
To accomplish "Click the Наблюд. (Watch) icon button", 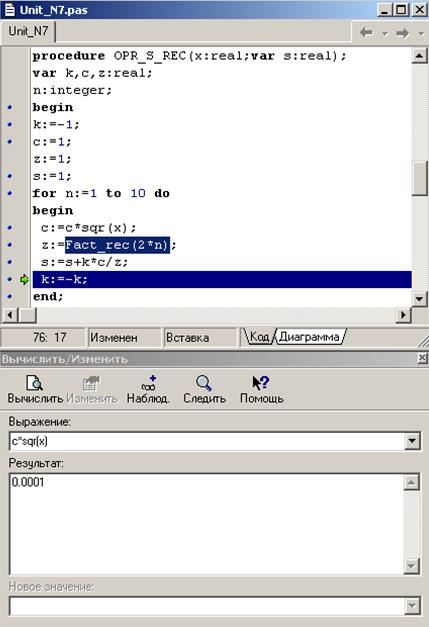I will 148,388.
